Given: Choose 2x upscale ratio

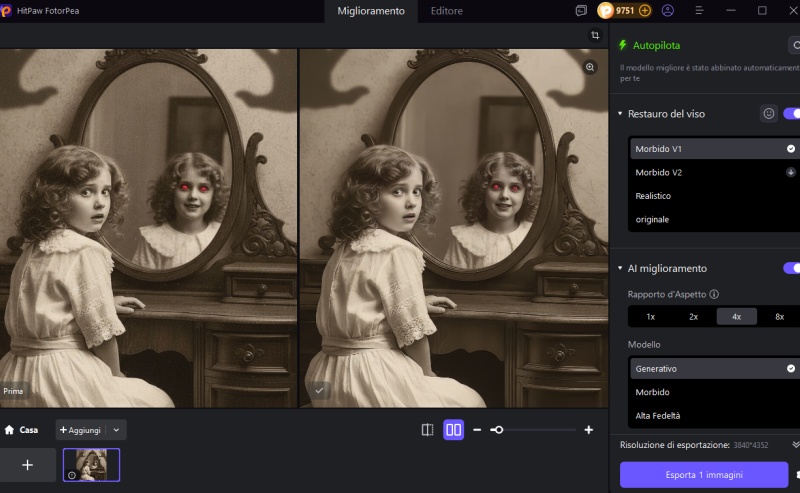Looking at the screenshot, I should pos(693,316).
